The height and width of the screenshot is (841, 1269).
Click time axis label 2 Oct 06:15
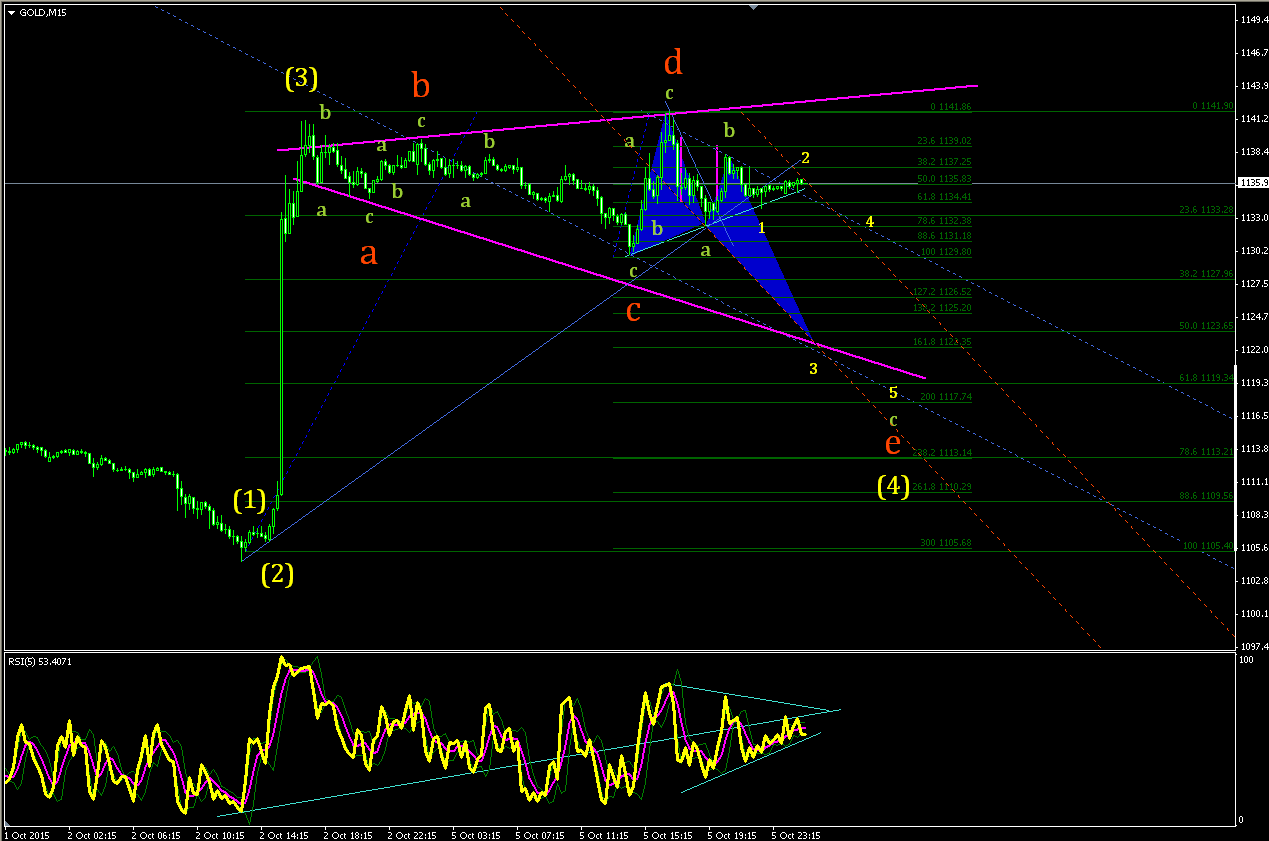tap(157, 834)
